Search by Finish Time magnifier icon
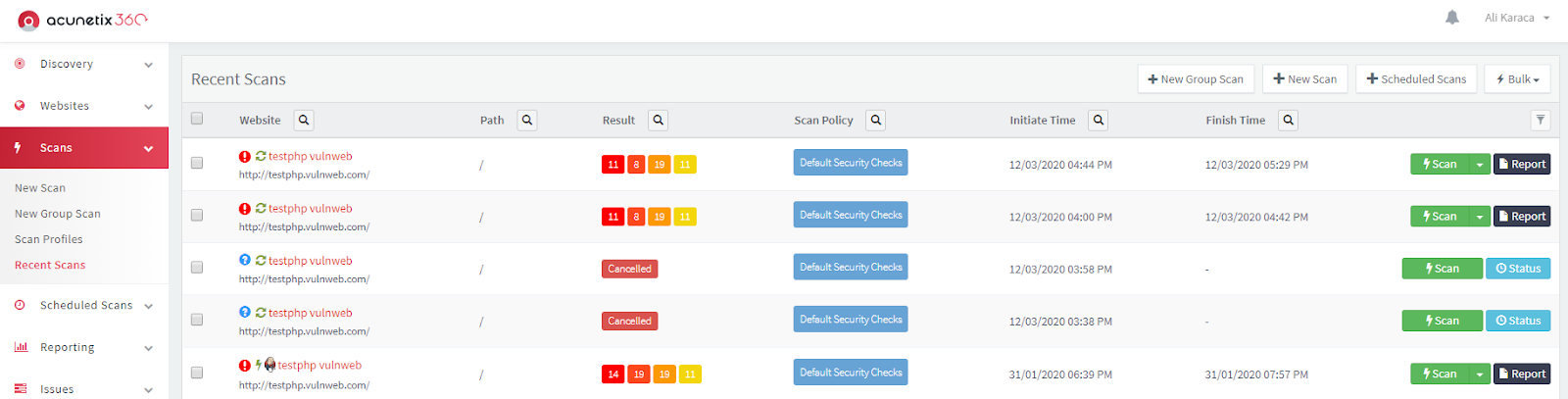The image size is (1568, 399). 1289,120
